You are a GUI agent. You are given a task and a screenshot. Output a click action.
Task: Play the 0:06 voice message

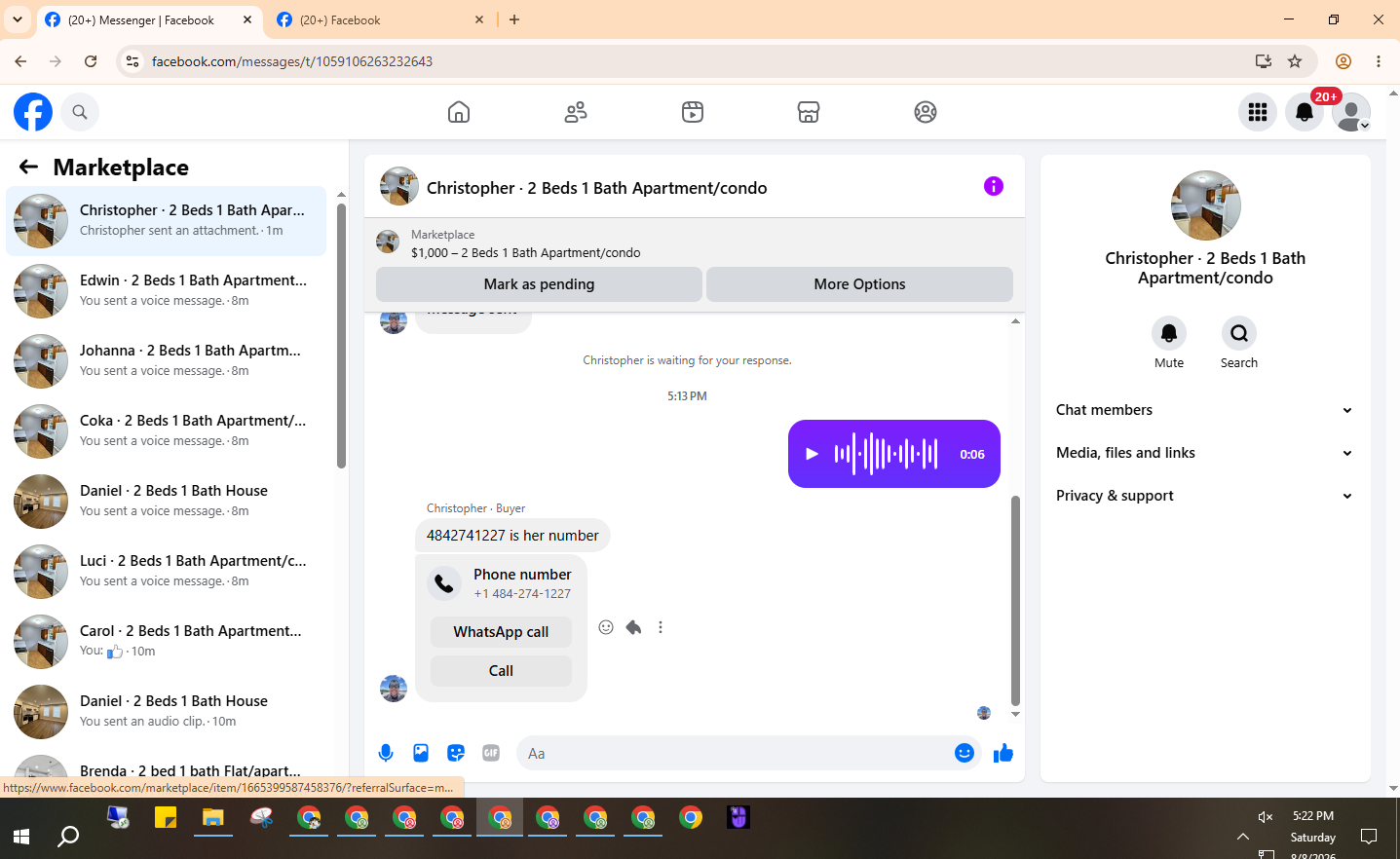tap(813, 454)
